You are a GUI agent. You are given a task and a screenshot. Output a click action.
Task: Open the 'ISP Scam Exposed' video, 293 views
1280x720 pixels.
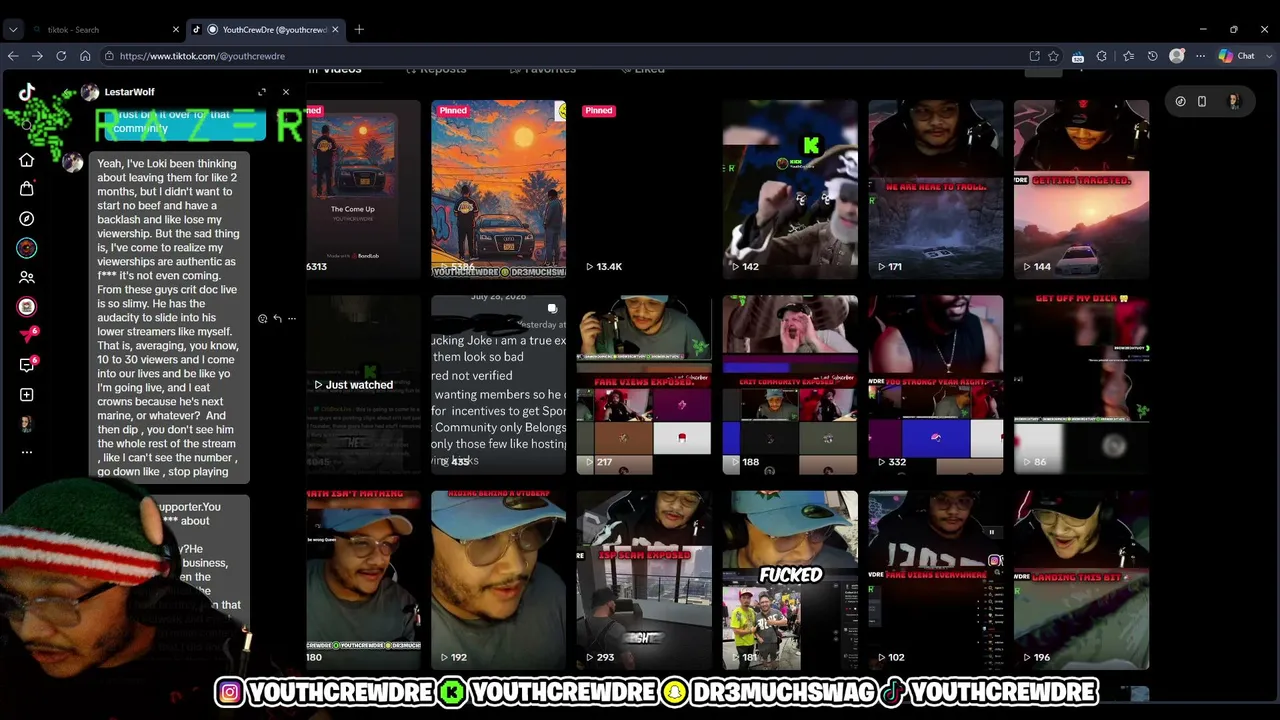click(644, 579)
